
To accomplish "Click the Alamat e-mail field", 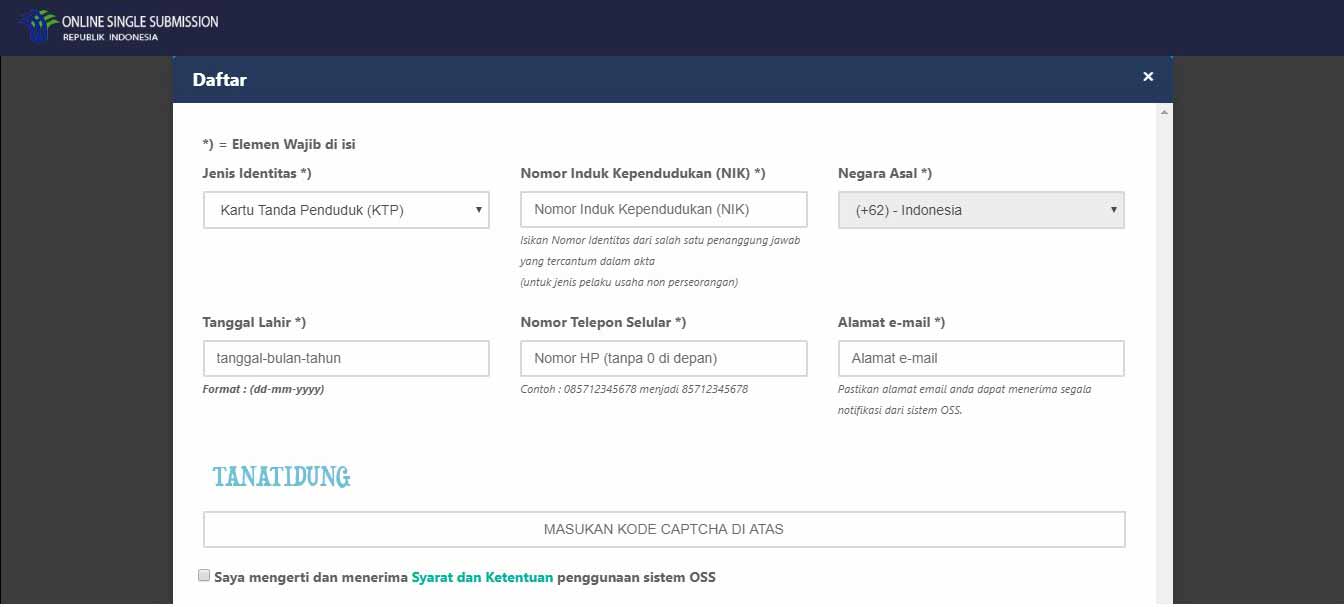I will click(x=980, y=358).
